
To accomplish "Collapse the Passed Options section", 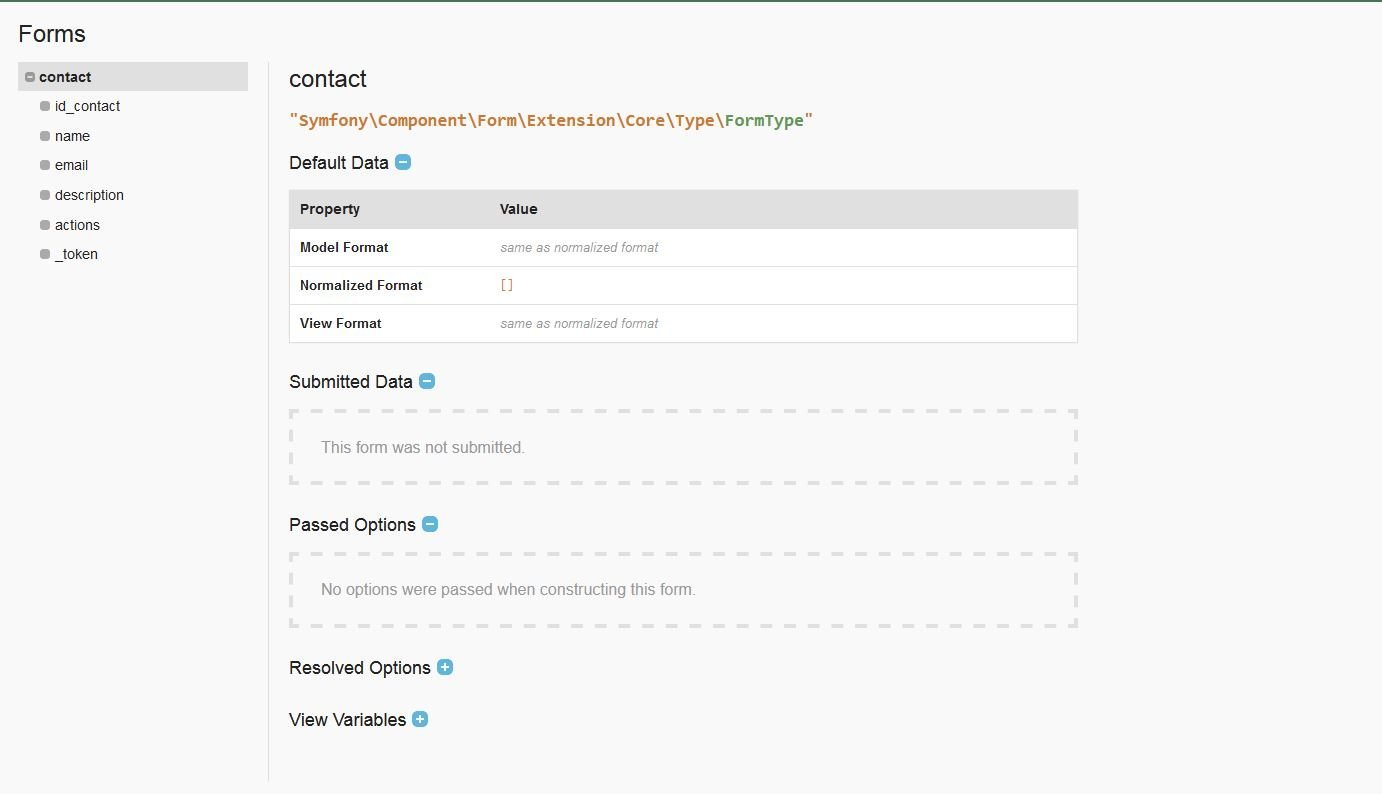I will [430, 524].
